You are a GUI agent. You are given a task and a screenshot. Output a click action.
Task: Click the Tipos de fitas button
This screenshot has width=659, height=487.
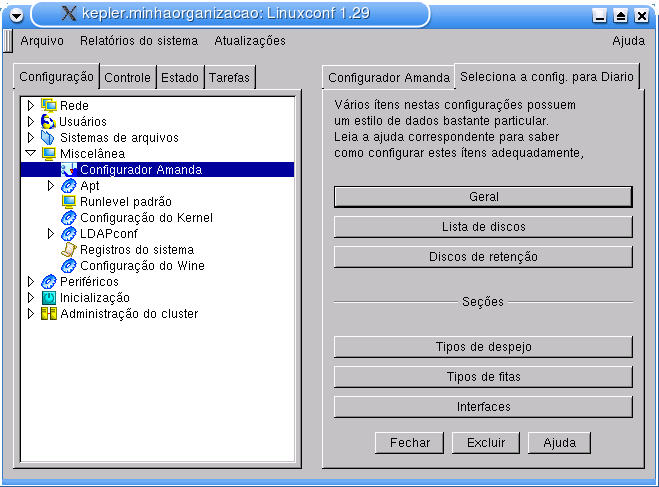[483, 377]
